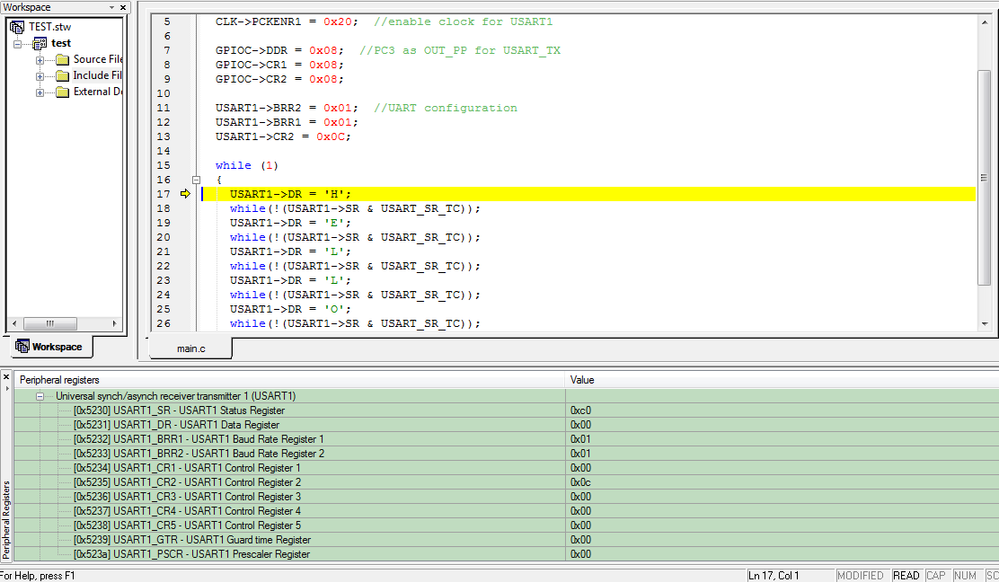Select the USART1_CR2 Control Register 2 row
Viewport: 999px width, 582px height.
pos(187,482)
